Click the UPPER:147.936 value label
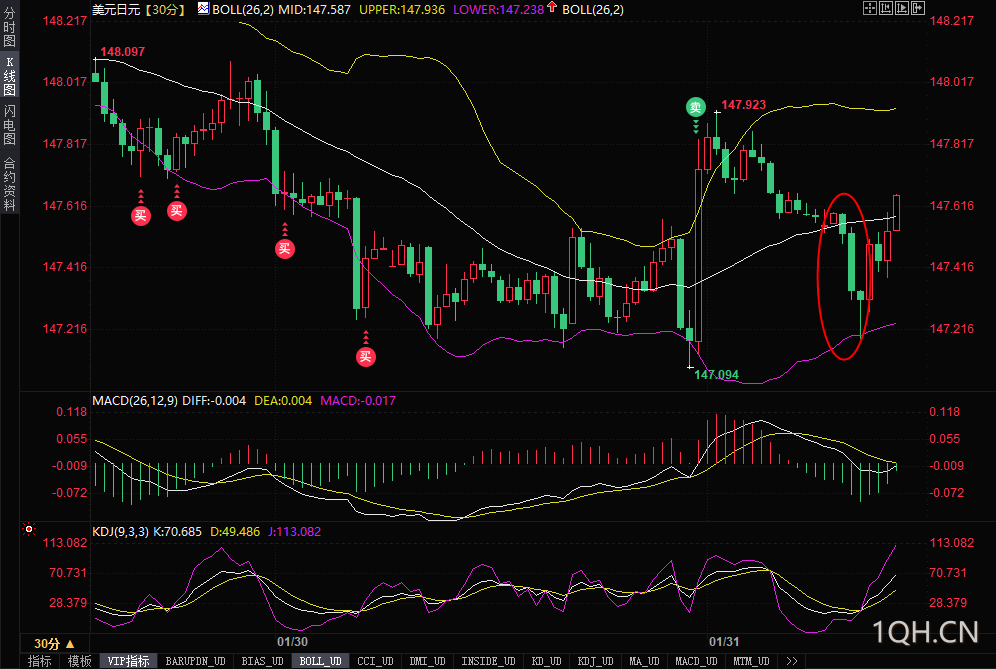The height and width of the screenshot is (669, 996). (402, 10)
